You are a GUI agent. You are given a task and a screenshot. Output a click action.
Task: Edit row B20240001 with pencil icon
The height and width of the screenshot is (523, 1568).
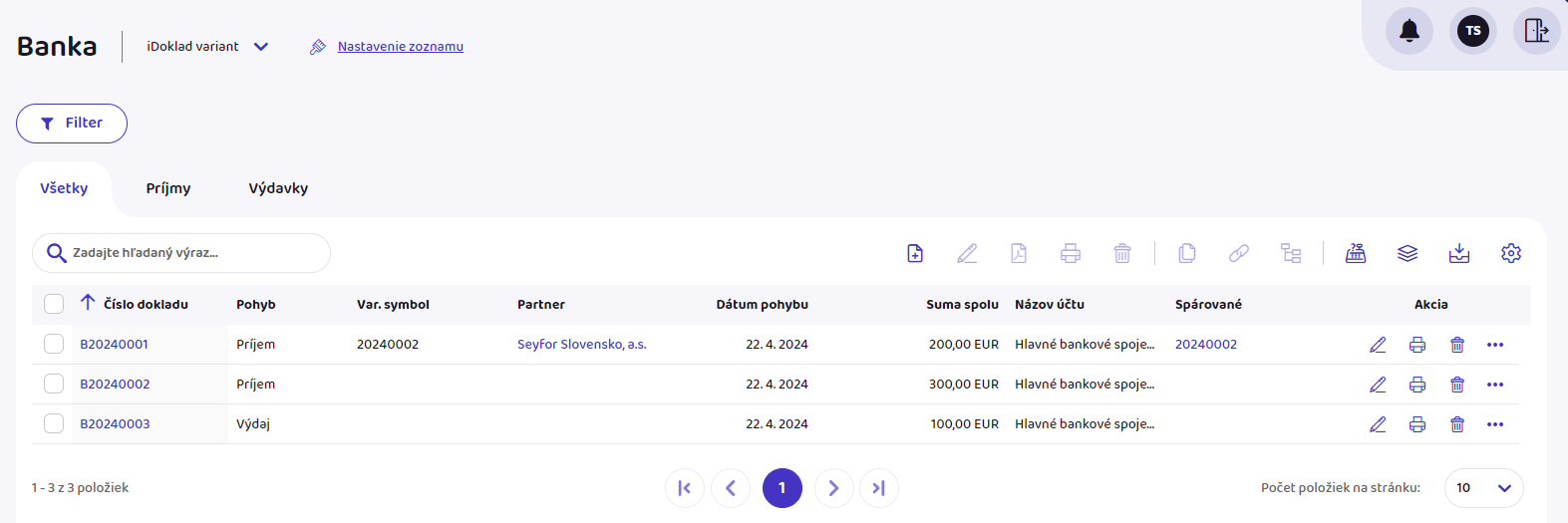tap(1378, 345)
